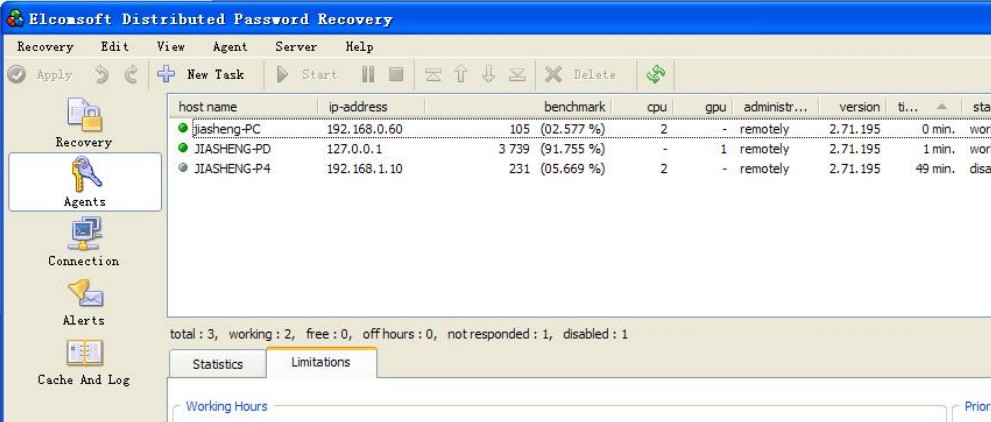
Task: Open Cache And Log section
Action: tap(83, 361)
